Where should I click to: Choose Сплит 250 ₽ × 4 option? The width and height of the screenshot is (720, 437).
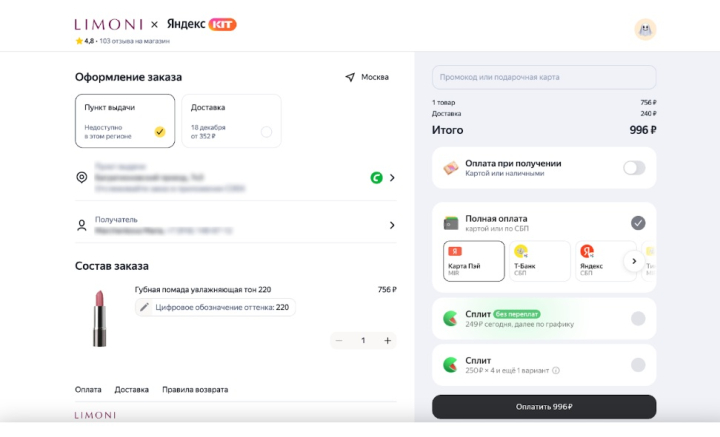[637, 365]
